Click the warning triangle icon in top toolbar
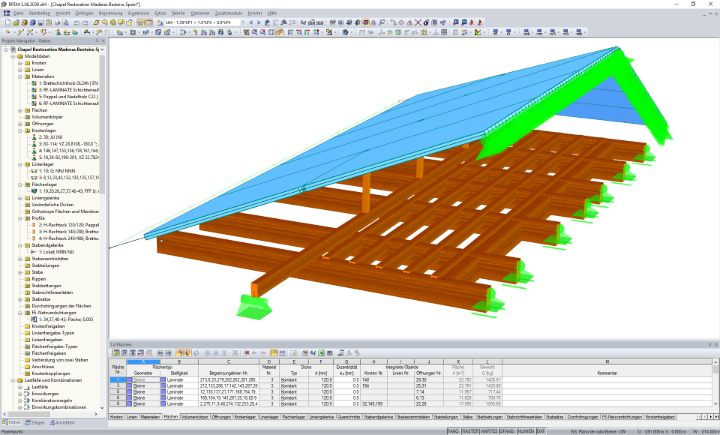 (x=410, y=22)
